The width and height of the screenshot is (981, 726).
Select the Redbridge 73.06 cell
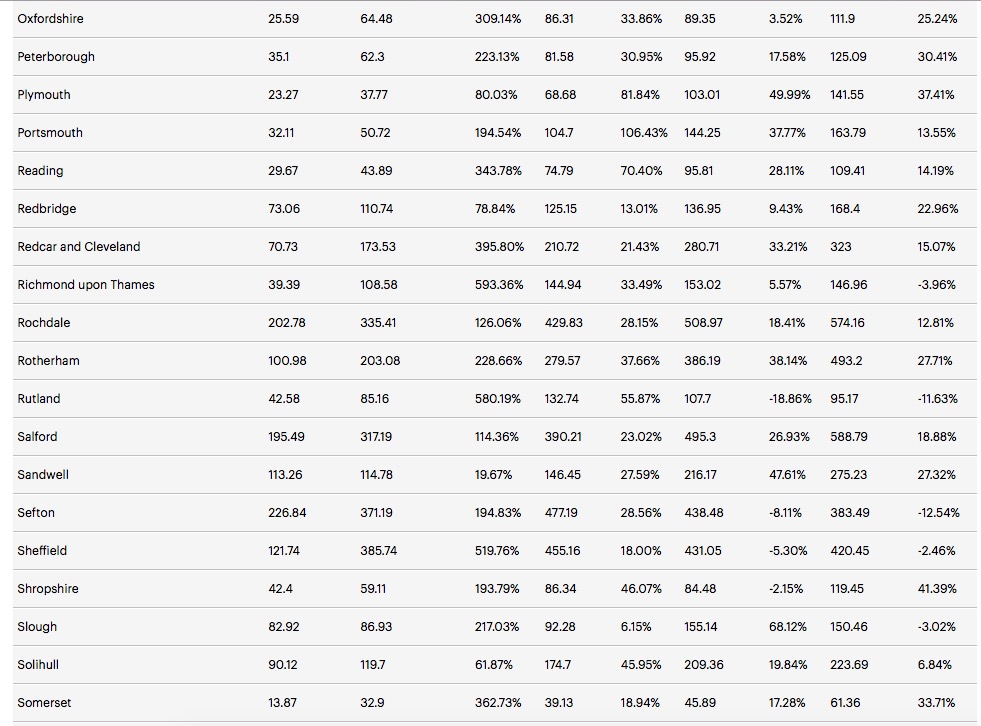pyautogui.click(x=285, y=209)
